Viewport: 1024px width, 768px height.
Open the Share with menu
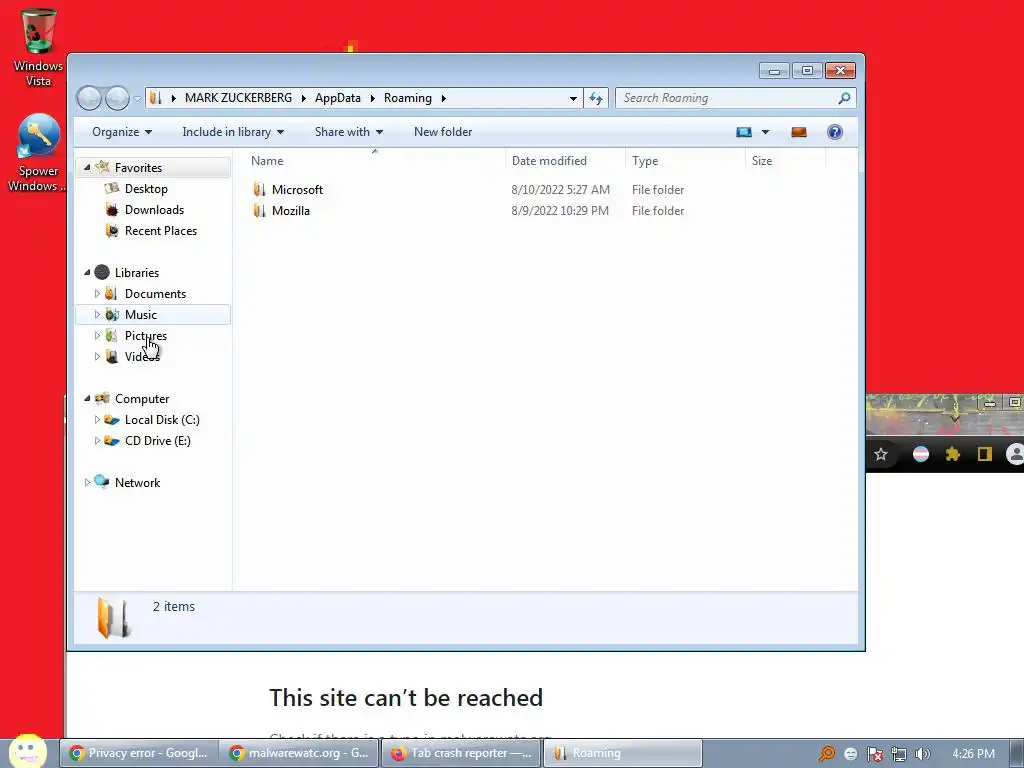click(349, 132)
